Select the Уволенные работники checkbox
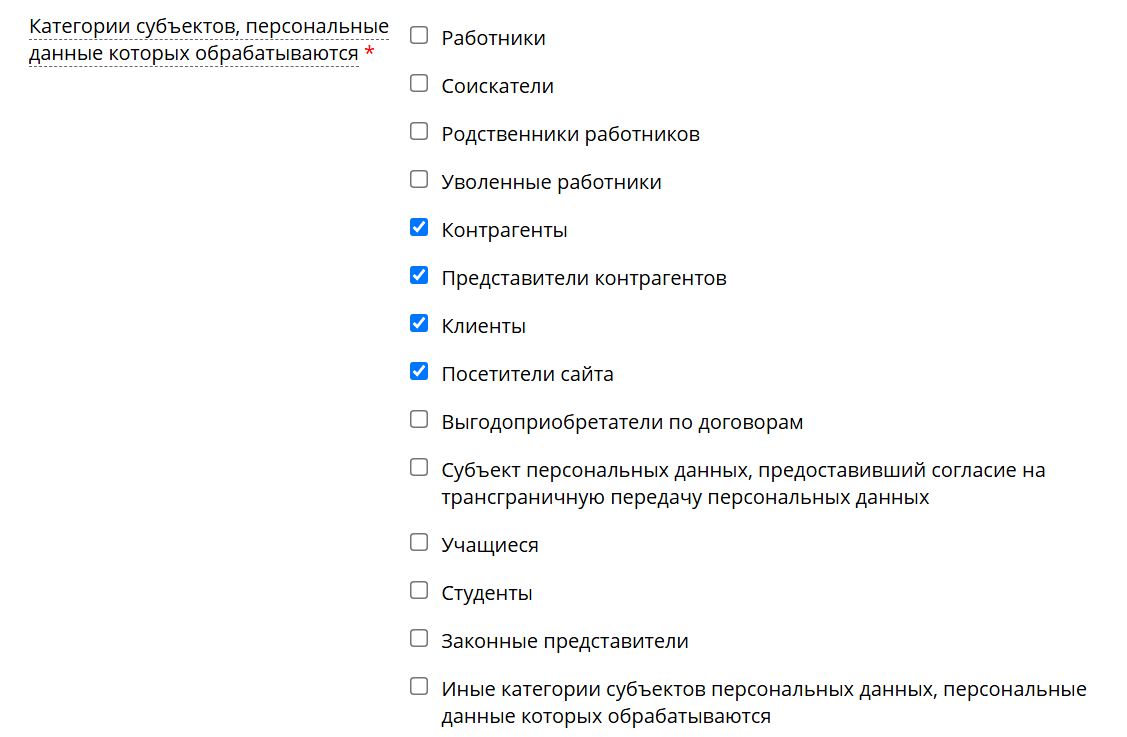 [x=418, y=178]
